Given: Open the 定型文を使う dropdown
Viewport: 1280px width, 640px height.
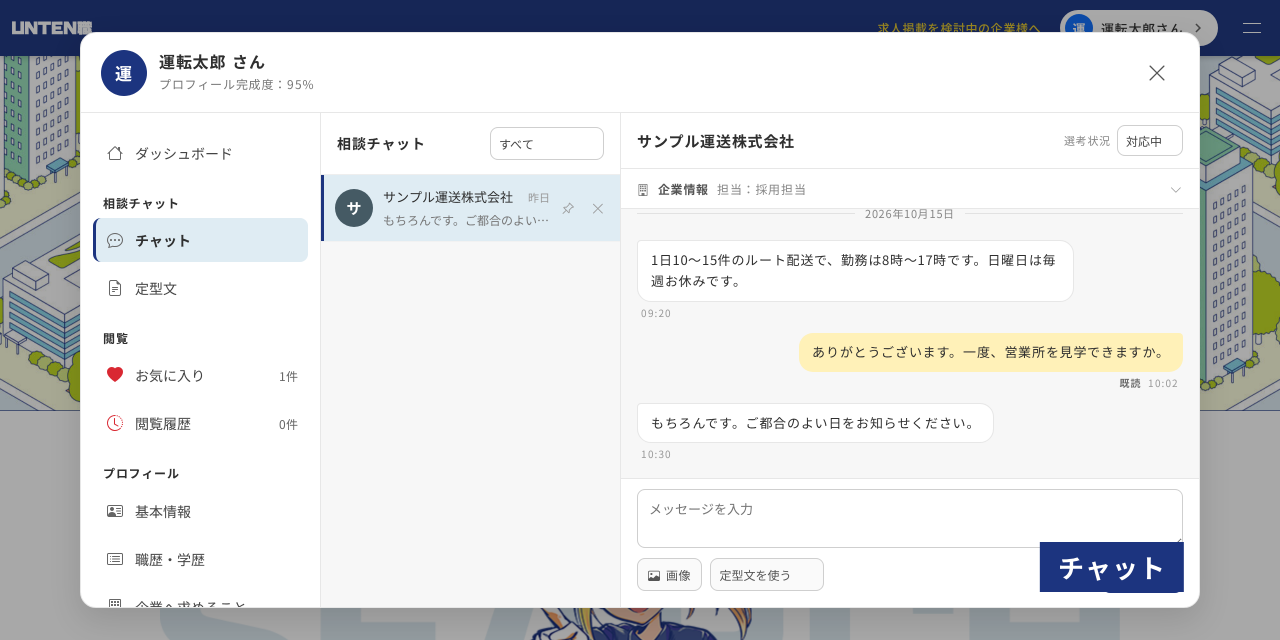Looking at the screenshot, I should point(767,575).
